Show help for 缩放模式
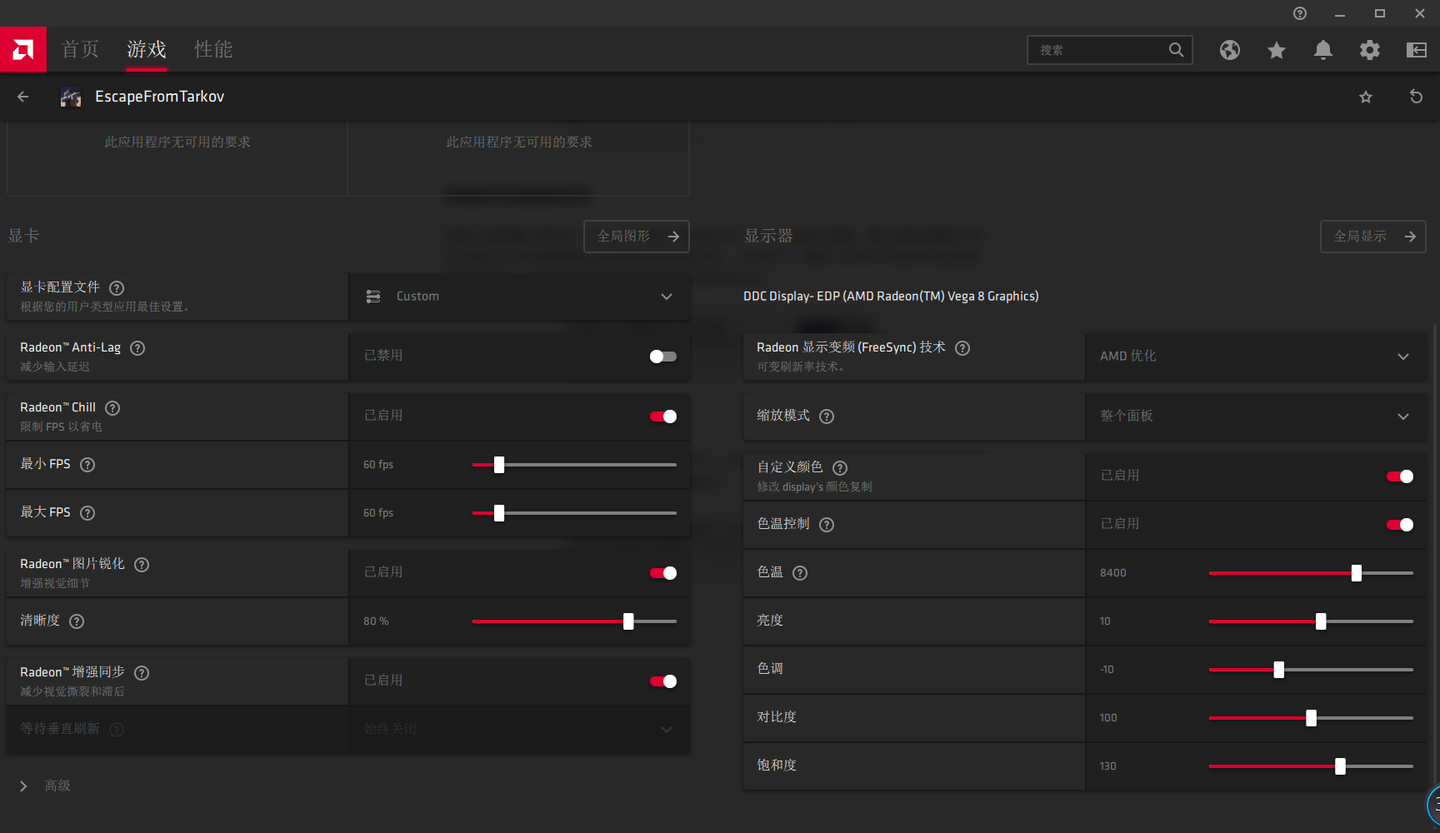Screen dimensions: 1440x833 pos(827,416)
